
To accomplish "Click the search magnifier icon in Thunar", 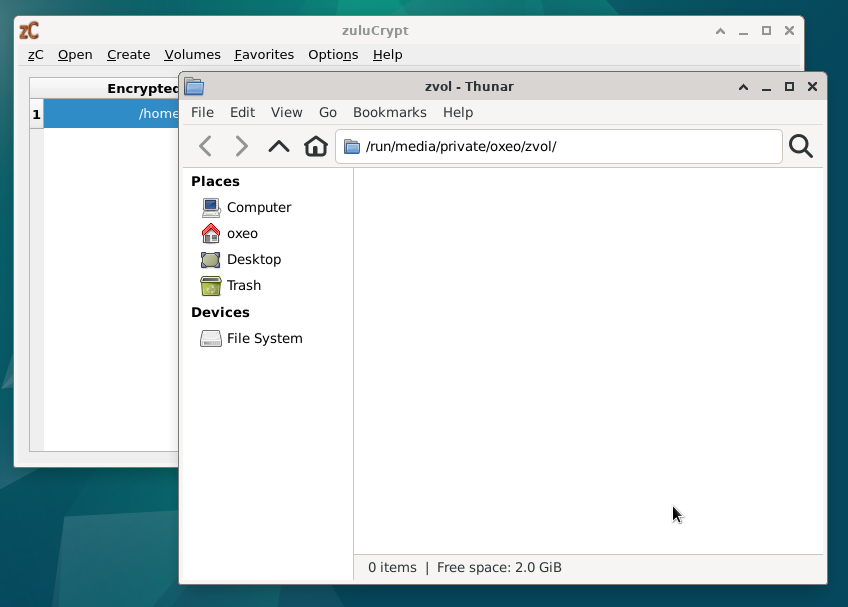I will 801,146.
